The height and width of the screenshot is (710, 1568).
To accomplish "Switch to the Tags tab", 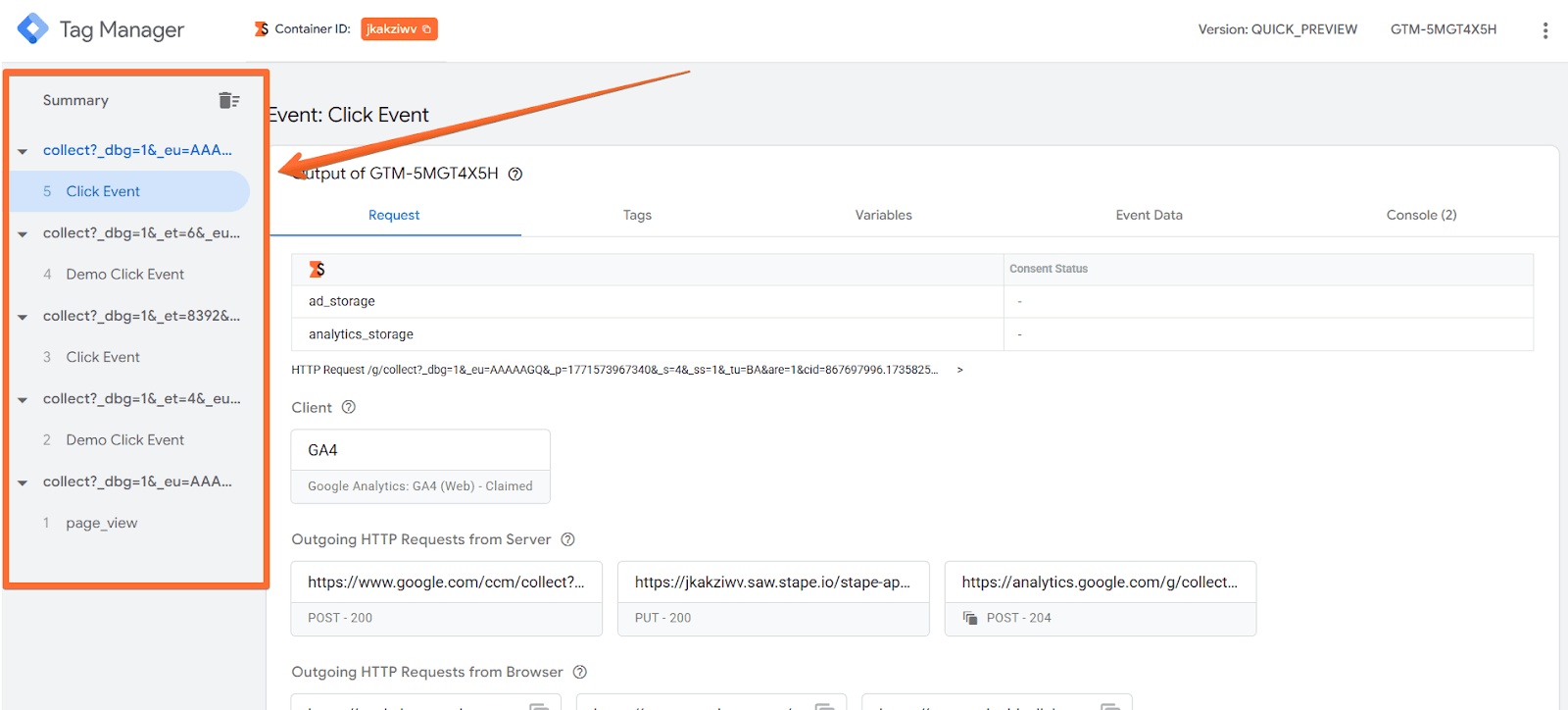I will (x=637, y=215).
